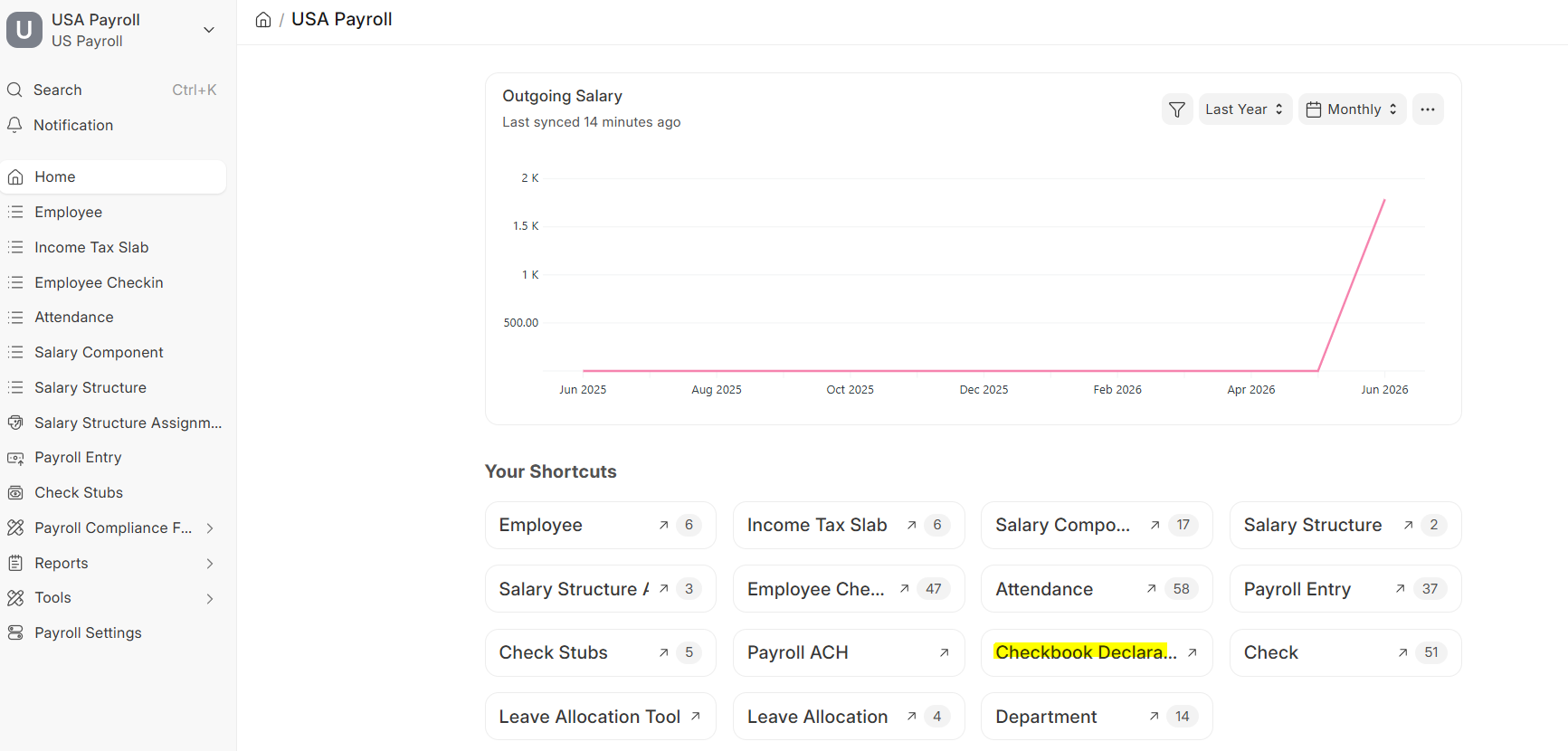The image size is (1568, 751).
Task: Click the Payroll Entry sidebar icon
Action: (15, 458)
